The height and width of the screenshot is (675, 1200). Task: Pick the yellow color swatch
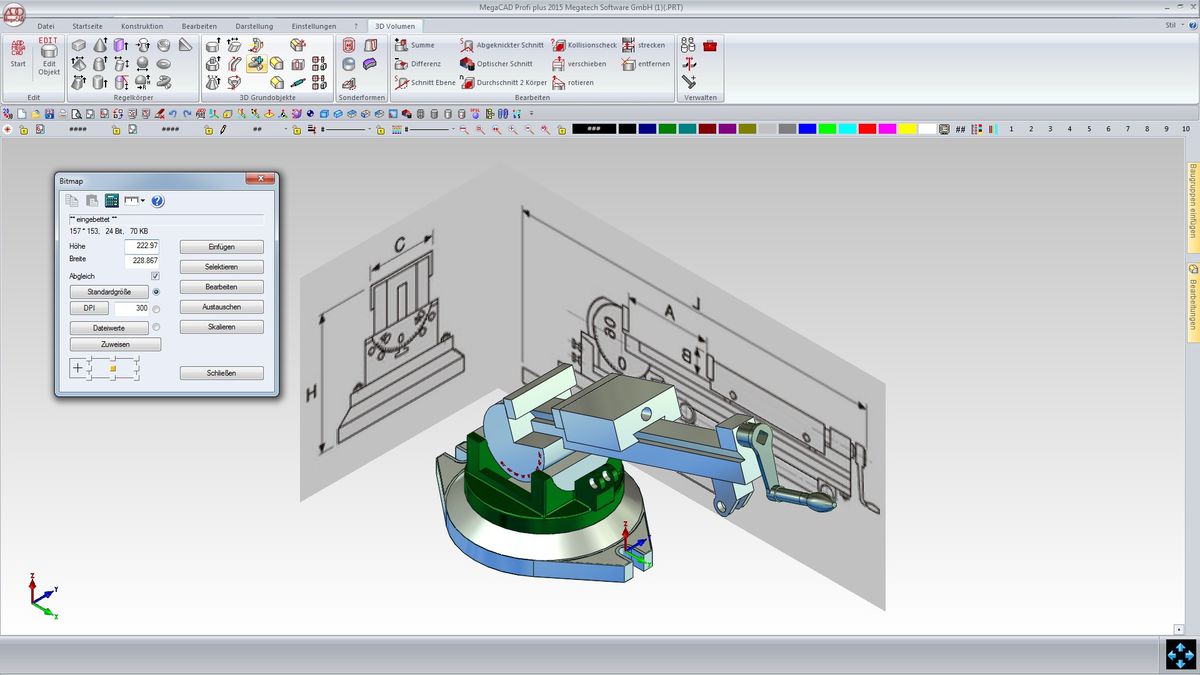[907, 129]
